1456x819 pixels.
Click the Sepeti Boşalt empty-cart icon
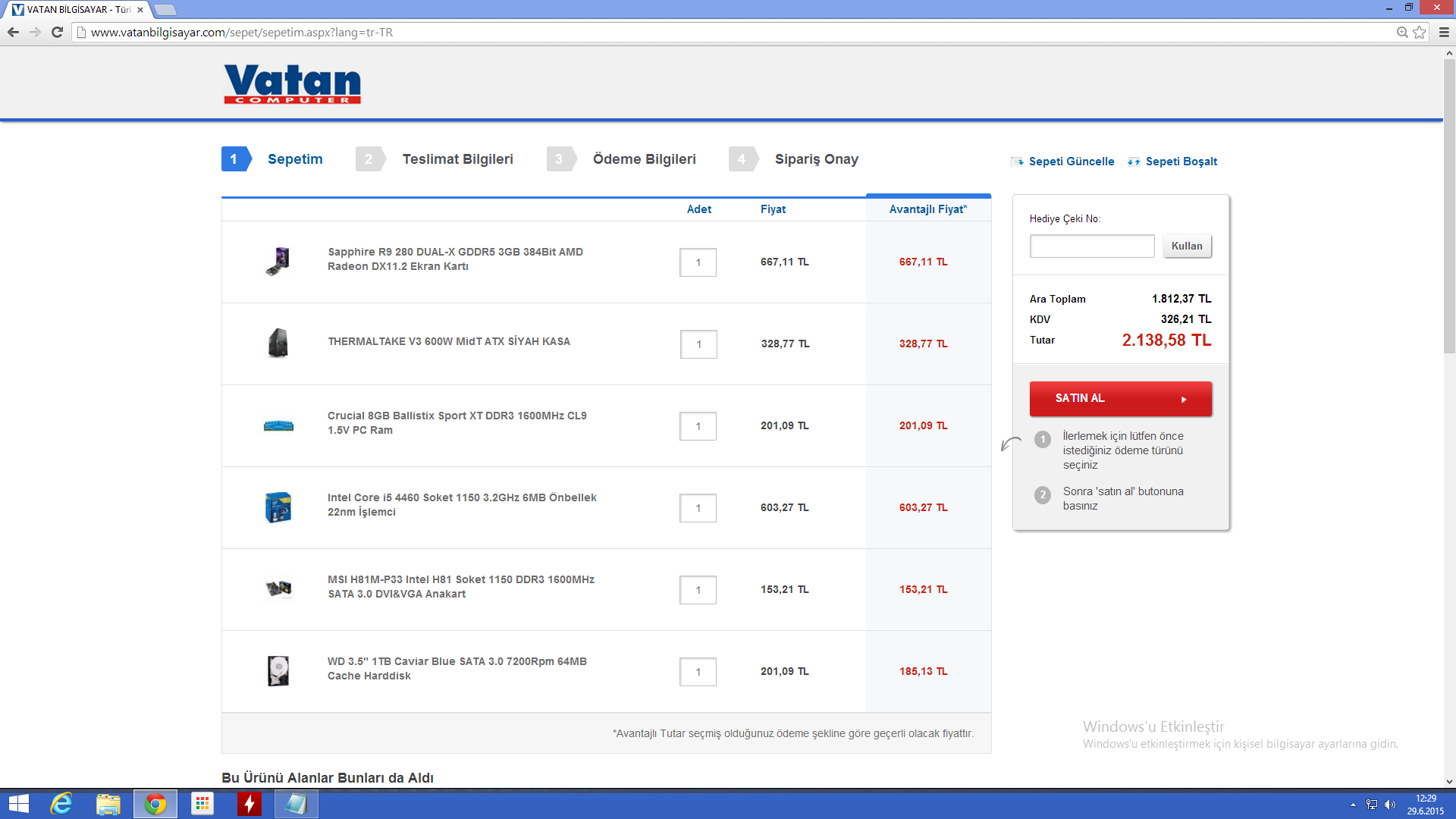(1134, 162)
